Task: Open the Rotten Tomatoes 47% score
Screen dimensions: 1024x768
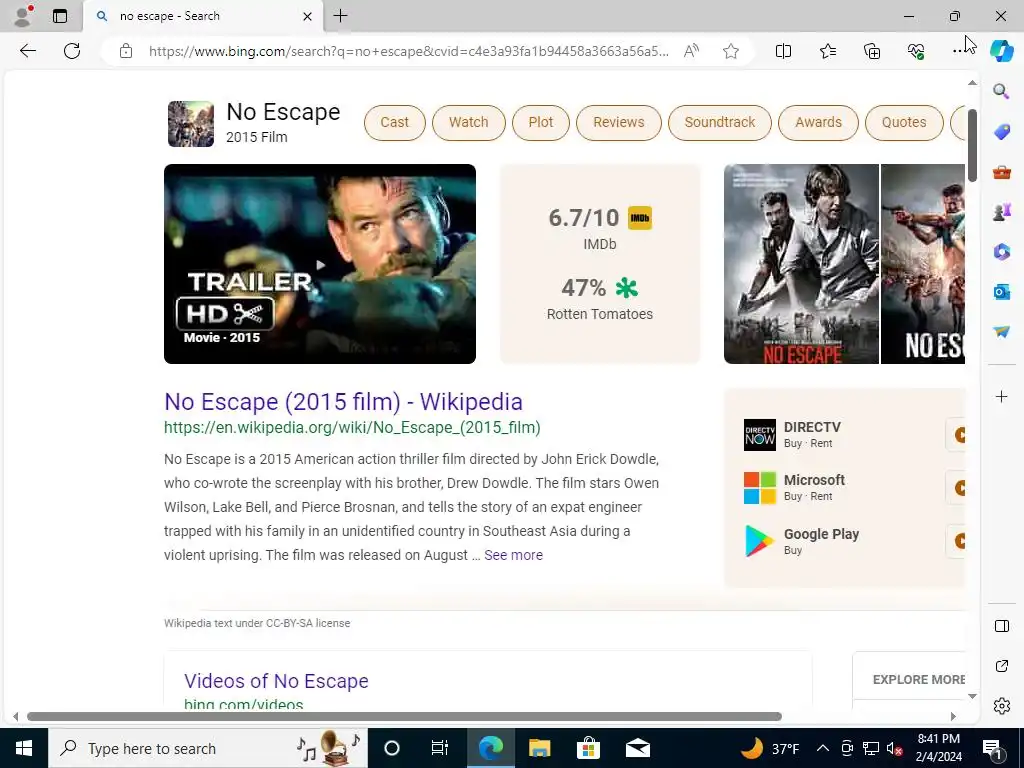Action: pyautogui.click(x=600, y=299)
